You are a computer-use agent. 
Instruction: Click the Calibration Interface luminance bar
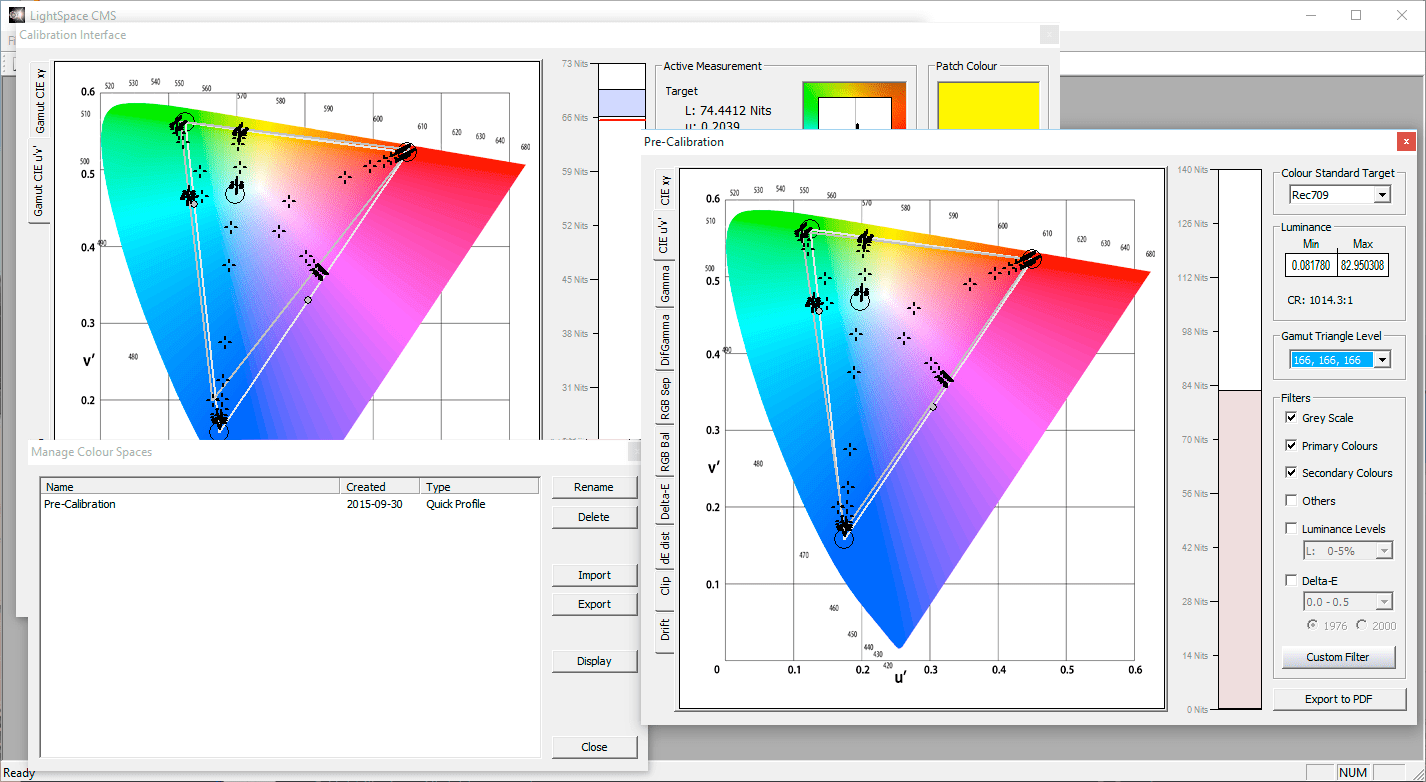tap(621, 250)
